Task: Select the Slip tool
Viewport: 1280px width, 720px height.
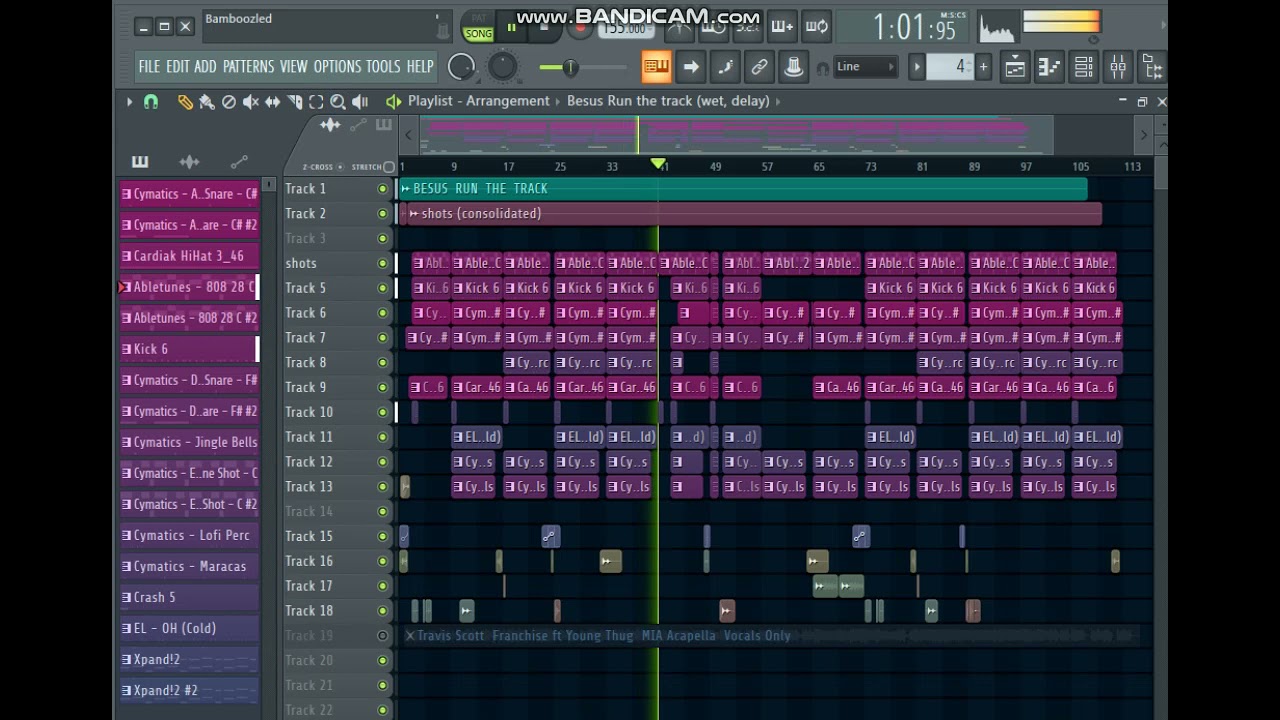Action: coord(273,101)
